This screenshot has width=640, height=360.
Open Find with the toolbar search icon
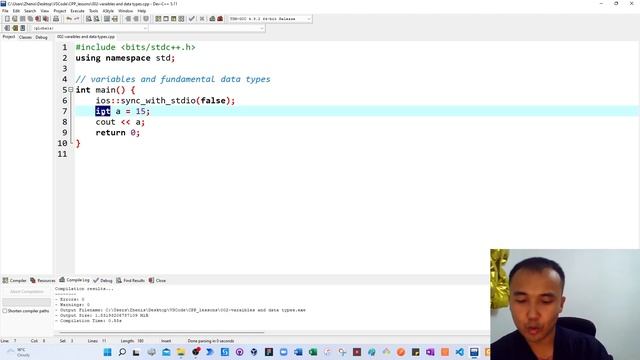tap(89, 19)
